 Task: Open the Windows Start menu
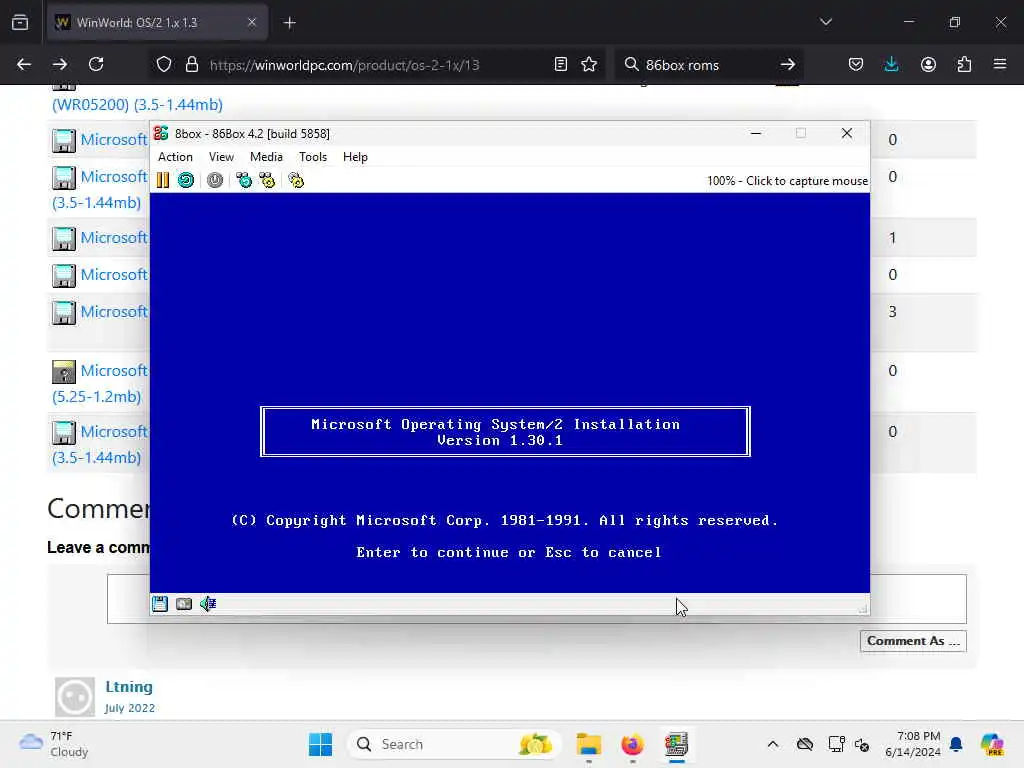pos(320,744)
